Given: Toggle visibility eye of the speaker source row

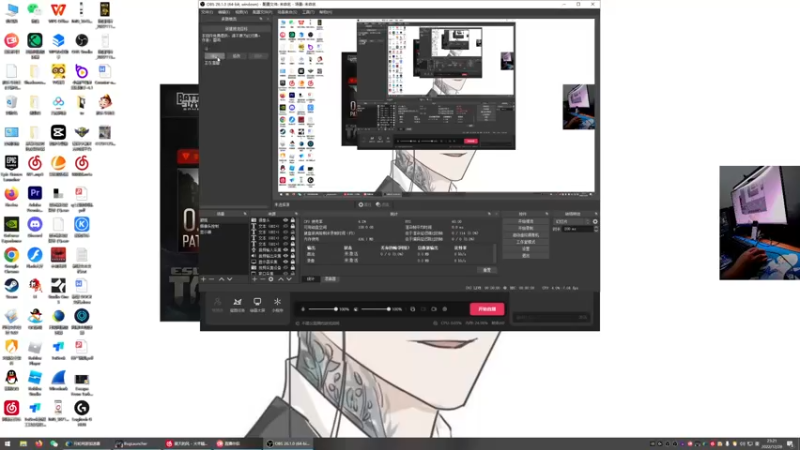Looking at the screenshot, I should [x=285, y=256].
